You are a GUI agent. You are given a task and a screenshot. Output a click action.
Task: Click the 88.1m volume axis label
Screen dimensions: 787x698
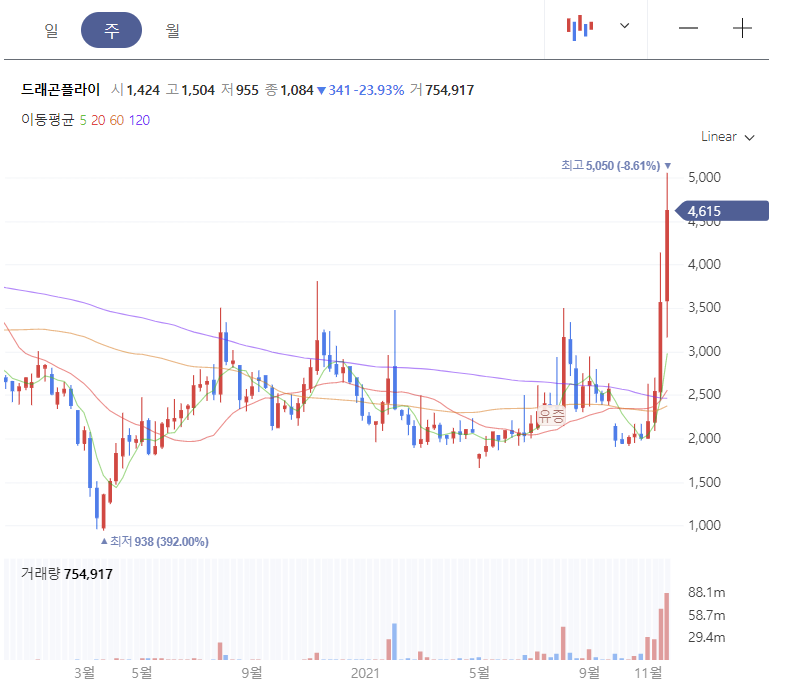point(707,593)
